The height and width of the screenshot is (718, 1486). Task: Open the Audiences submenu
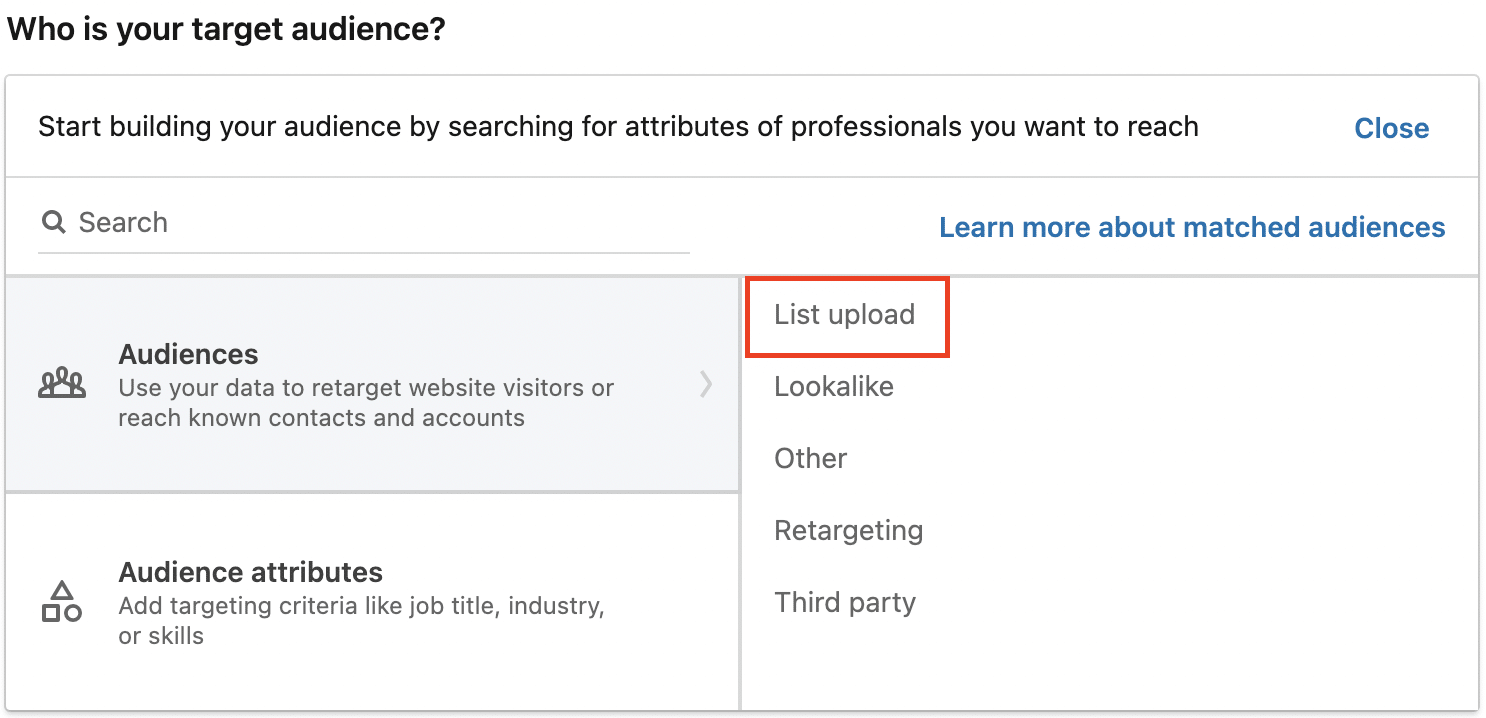[x=370, y=385]
